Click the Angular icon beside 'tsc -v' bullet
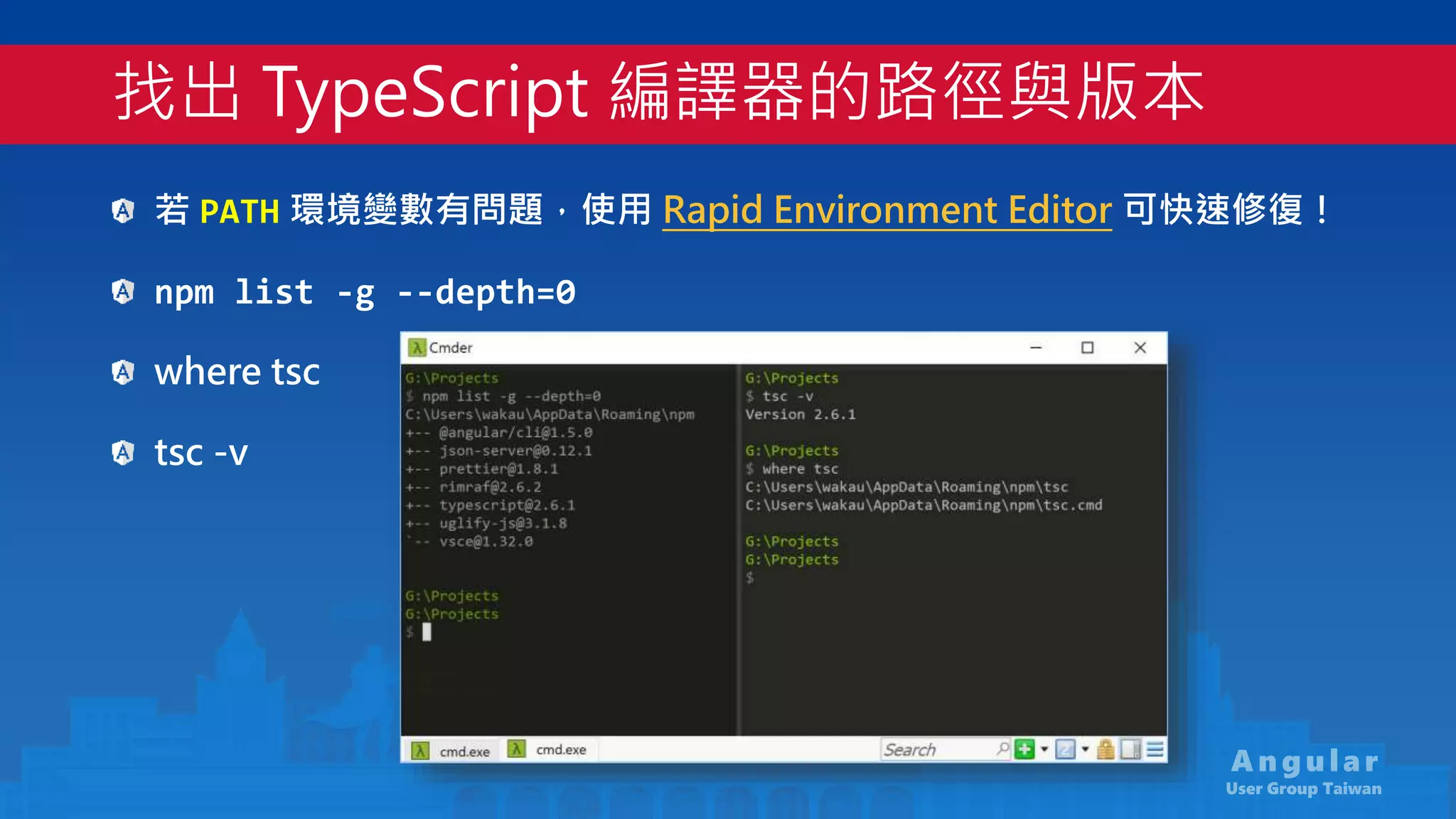1456x819 pixels. click(x=123, y=453)
